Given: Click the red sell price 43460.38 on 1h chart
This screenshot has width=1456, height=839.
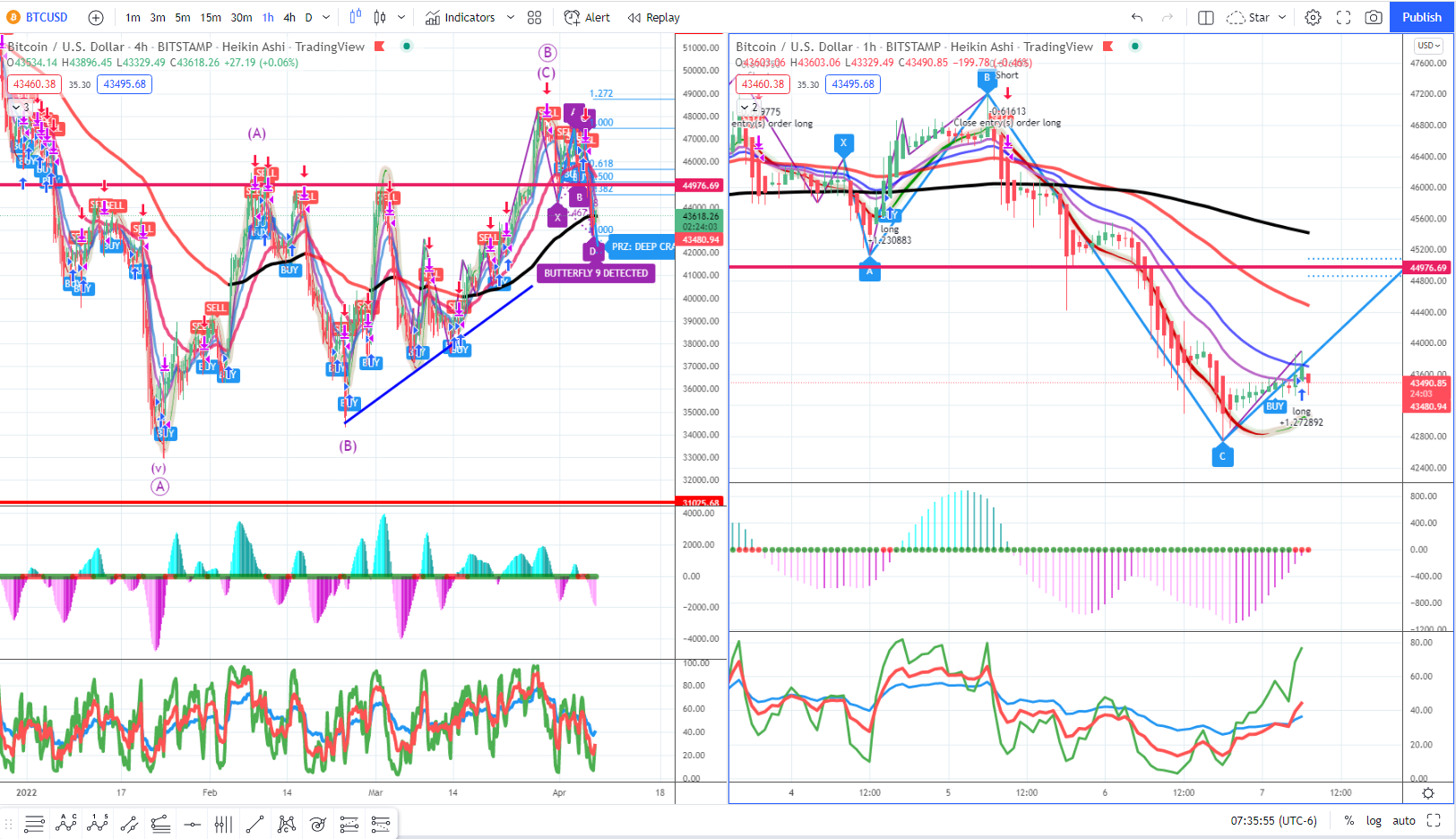Looking at the screenshot, I should 762,84.
